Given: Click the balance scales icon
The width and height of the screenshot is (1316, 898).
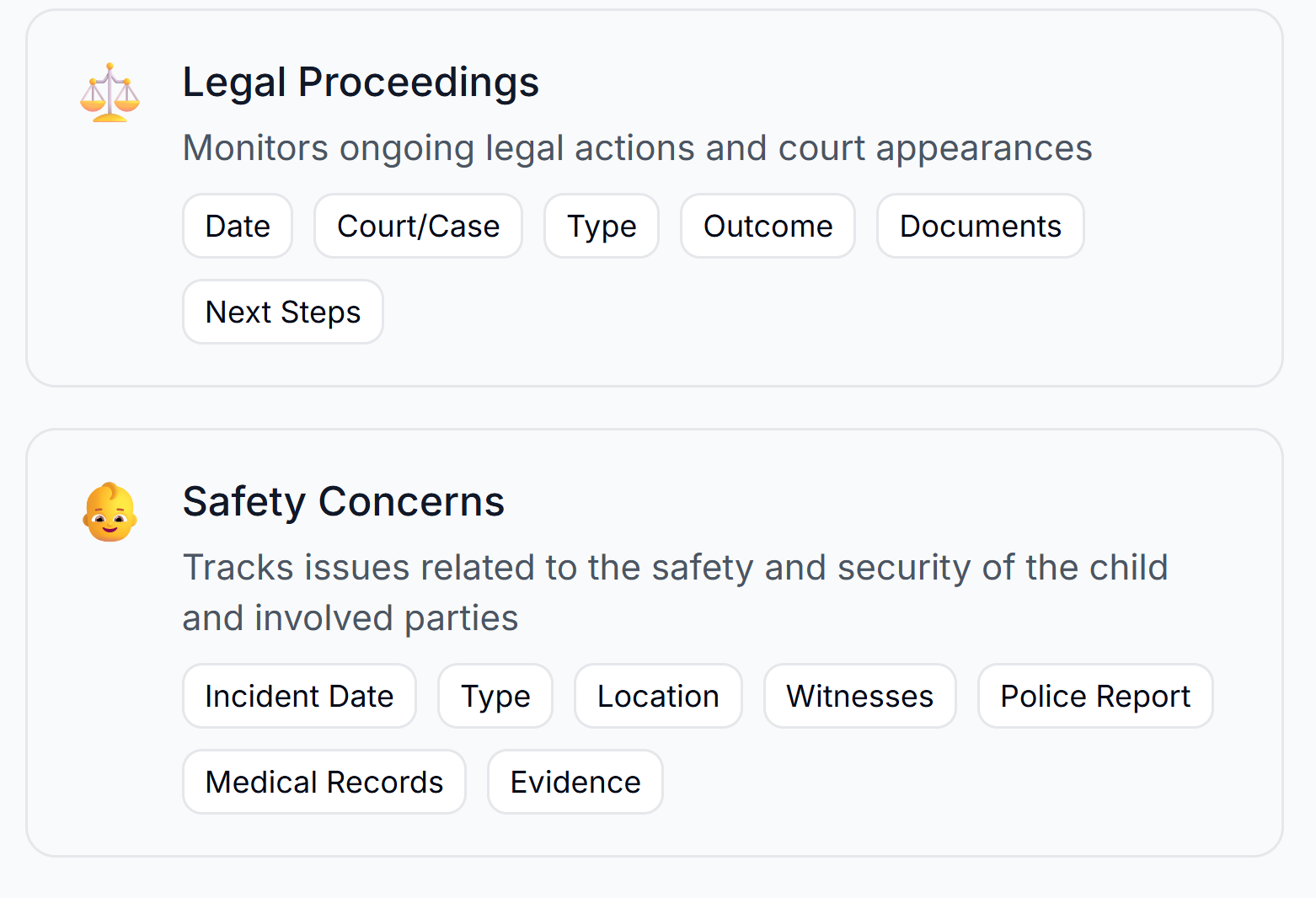Looking at the screenshot, I should (110, 93).
